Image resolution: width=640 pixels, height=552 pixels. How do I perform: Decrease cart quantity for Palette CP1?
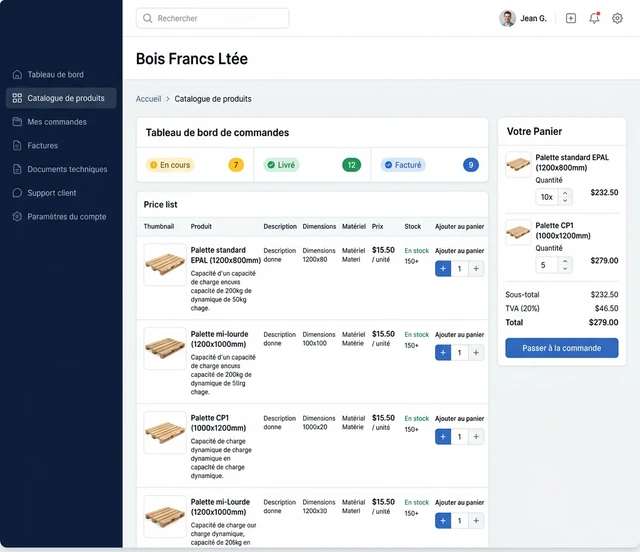click(x=565, y=269)
